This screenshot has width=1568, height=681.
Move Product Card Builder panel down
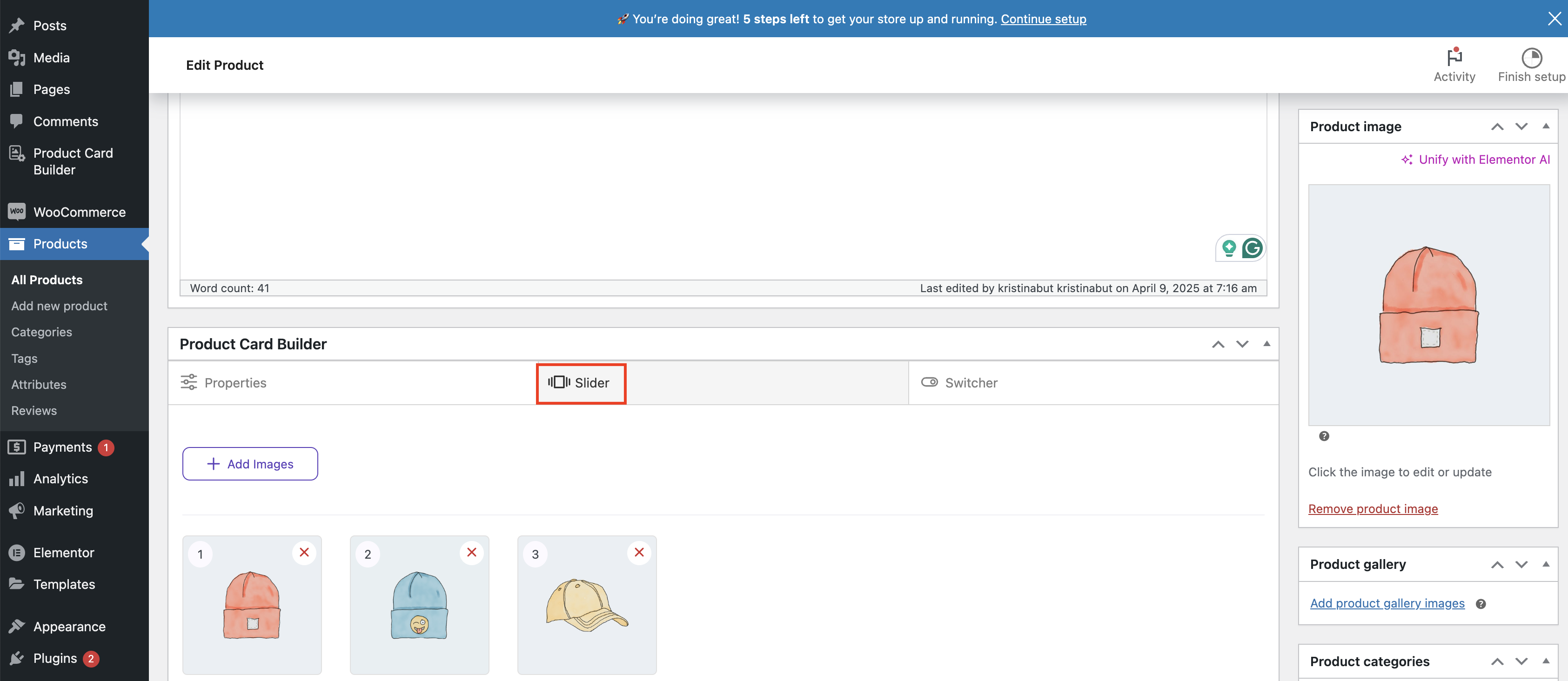click(1242, 344)
